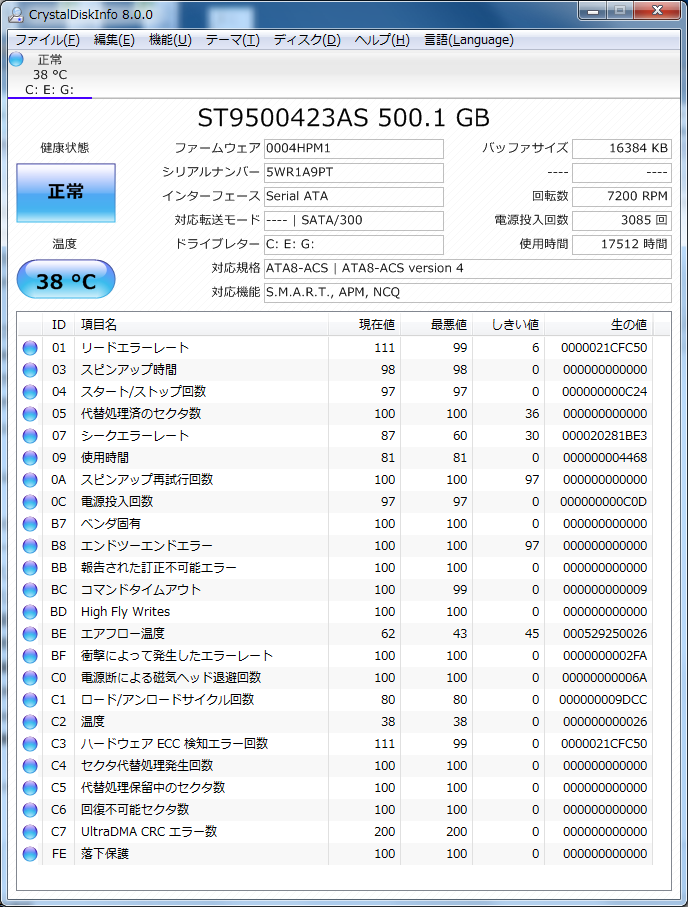
Task: Click the 生の値 column header
Action: point(628,325)
